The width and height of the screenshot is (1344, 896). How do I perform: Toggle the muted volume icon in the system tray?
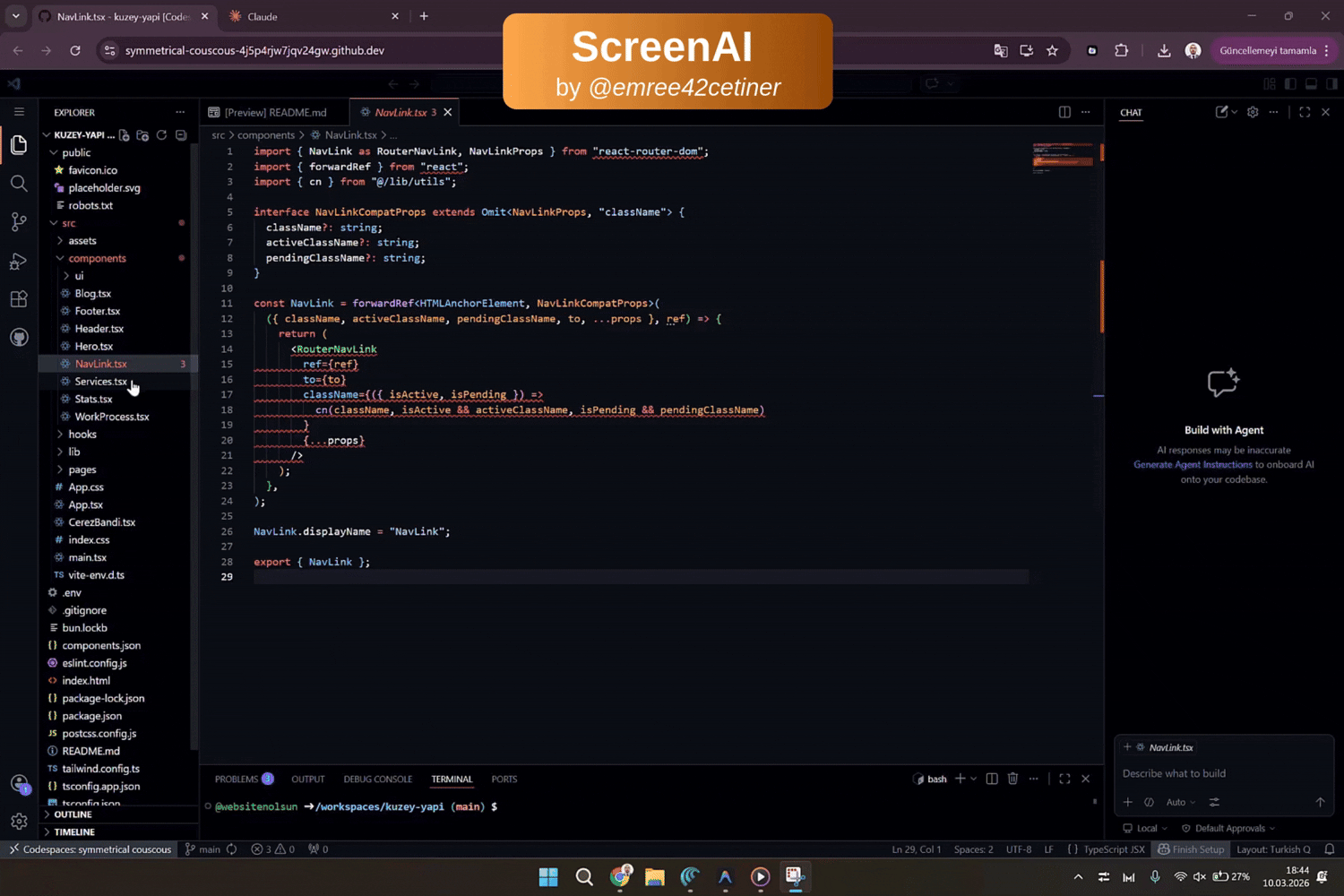click(x=1200, y=876)
